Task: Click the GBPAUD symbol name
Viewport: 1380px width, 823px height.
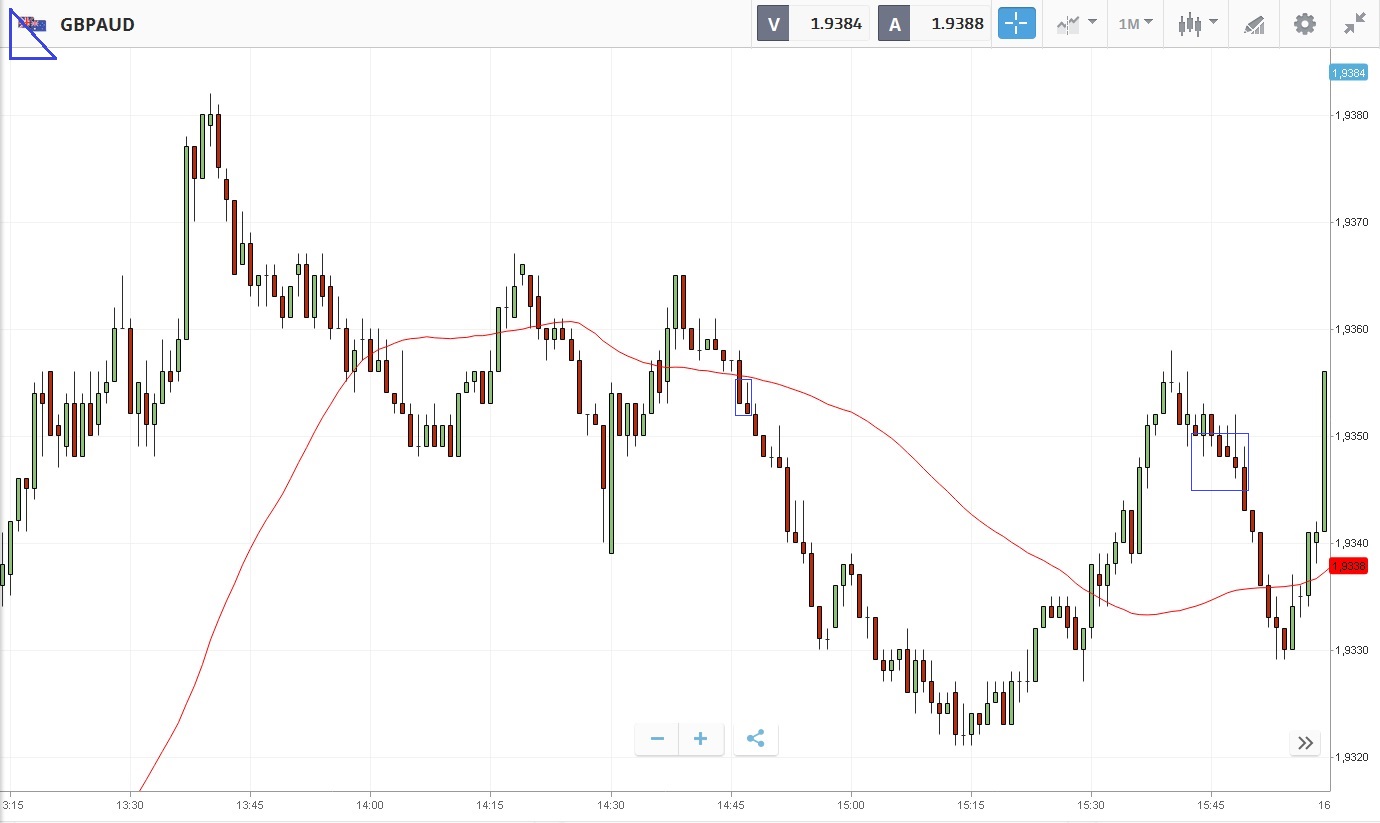Action: pyautogui.click(x=97, y=24)
